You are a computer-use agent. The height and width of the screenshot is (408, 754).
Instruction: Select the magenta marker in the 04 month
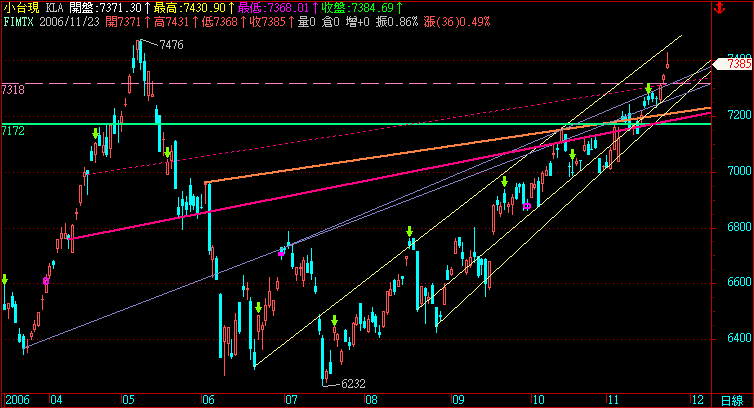[x=46, y=282]
